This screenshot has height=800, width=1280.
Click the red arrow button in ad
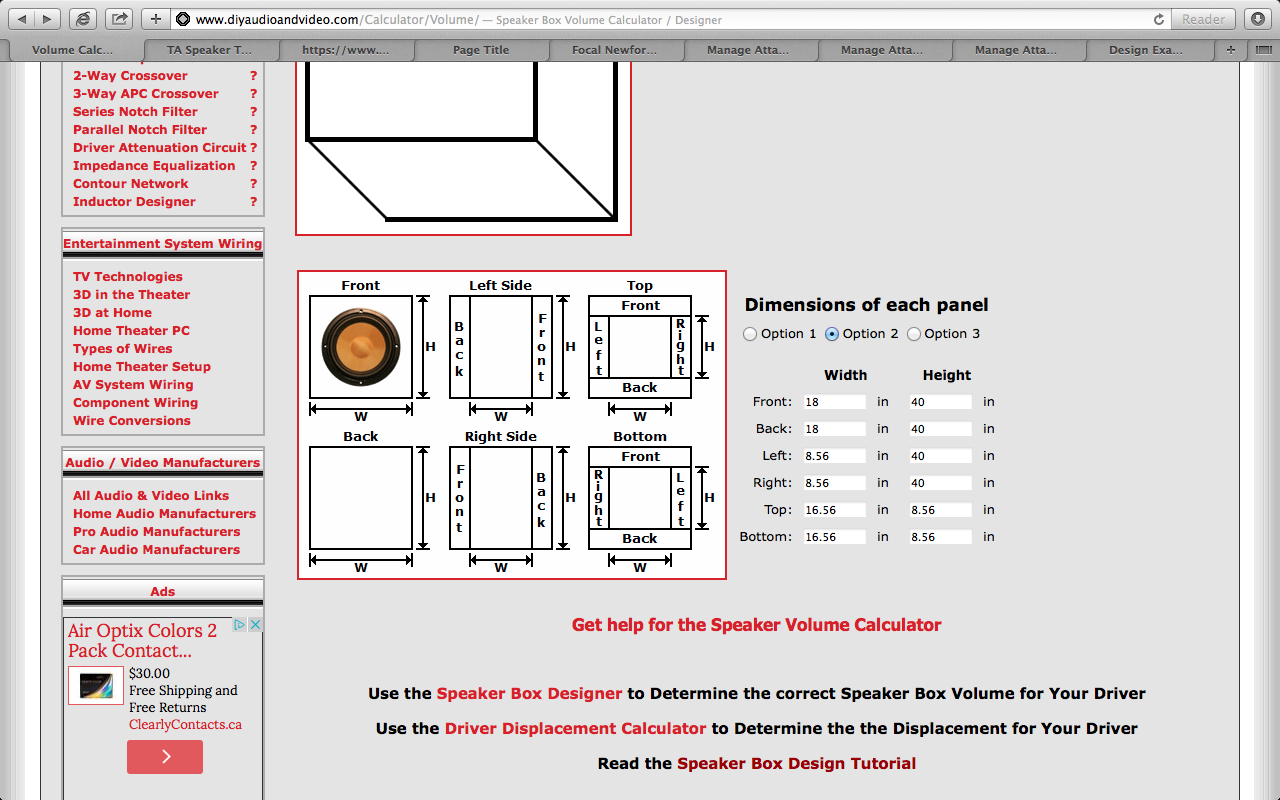[x=165, y=757]
